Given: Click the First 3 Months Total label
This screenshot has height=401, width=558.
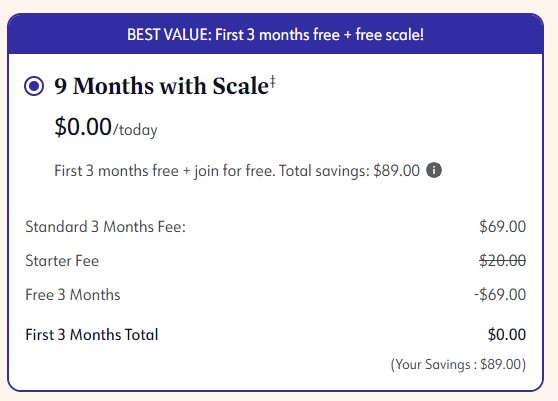Looking at the screenshot, I should tap(92, 335).
